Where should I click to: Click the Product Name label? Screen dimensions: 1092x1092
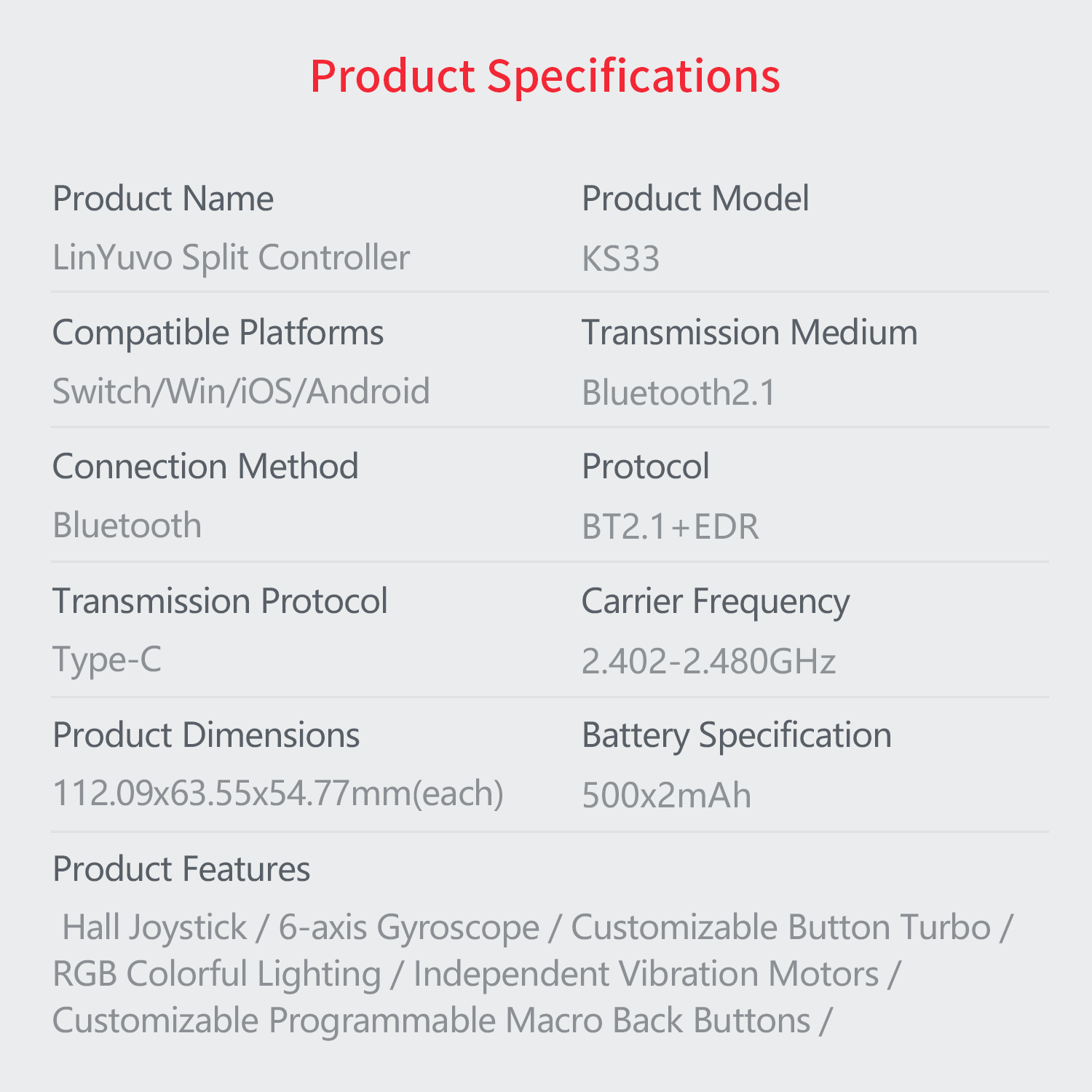(x=163, y=199)
